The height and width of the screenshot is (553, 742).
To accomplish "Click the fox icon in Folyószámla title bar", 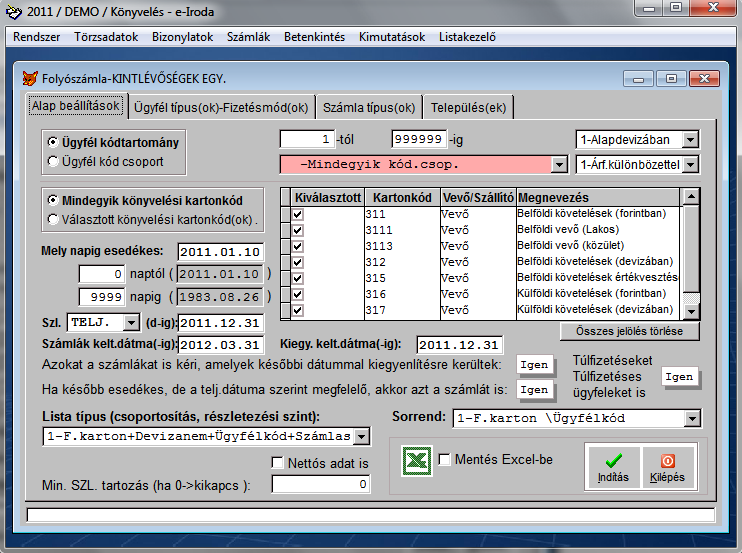I will point(29,77).
